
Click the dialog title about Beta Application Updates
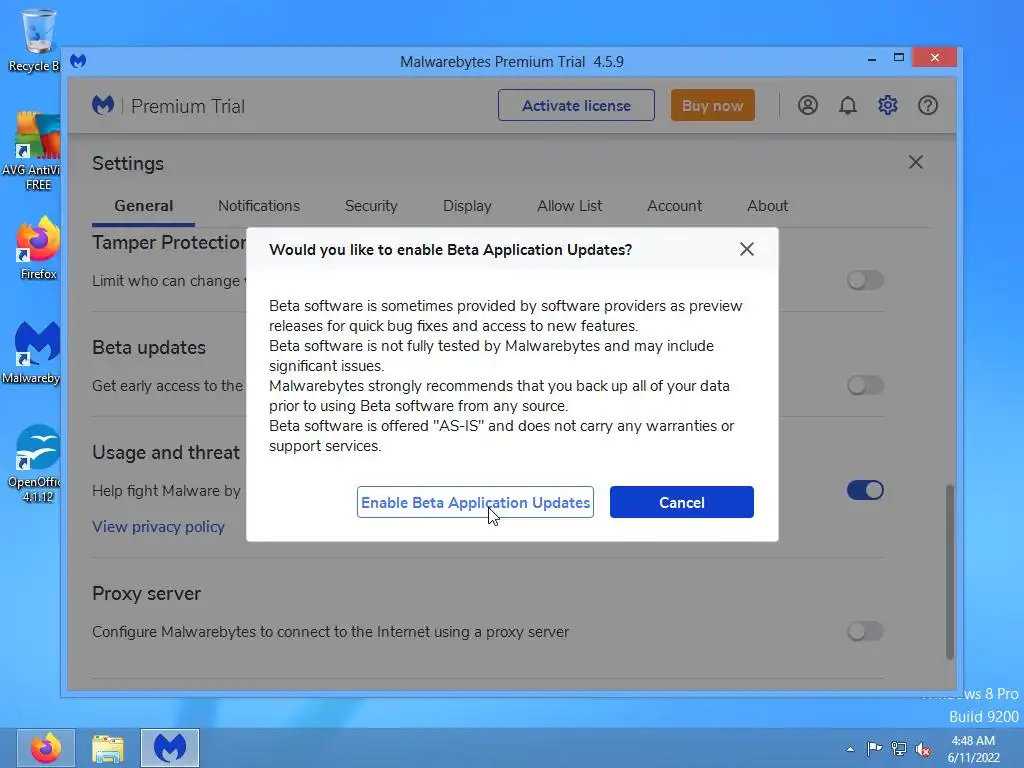(451, 249)
